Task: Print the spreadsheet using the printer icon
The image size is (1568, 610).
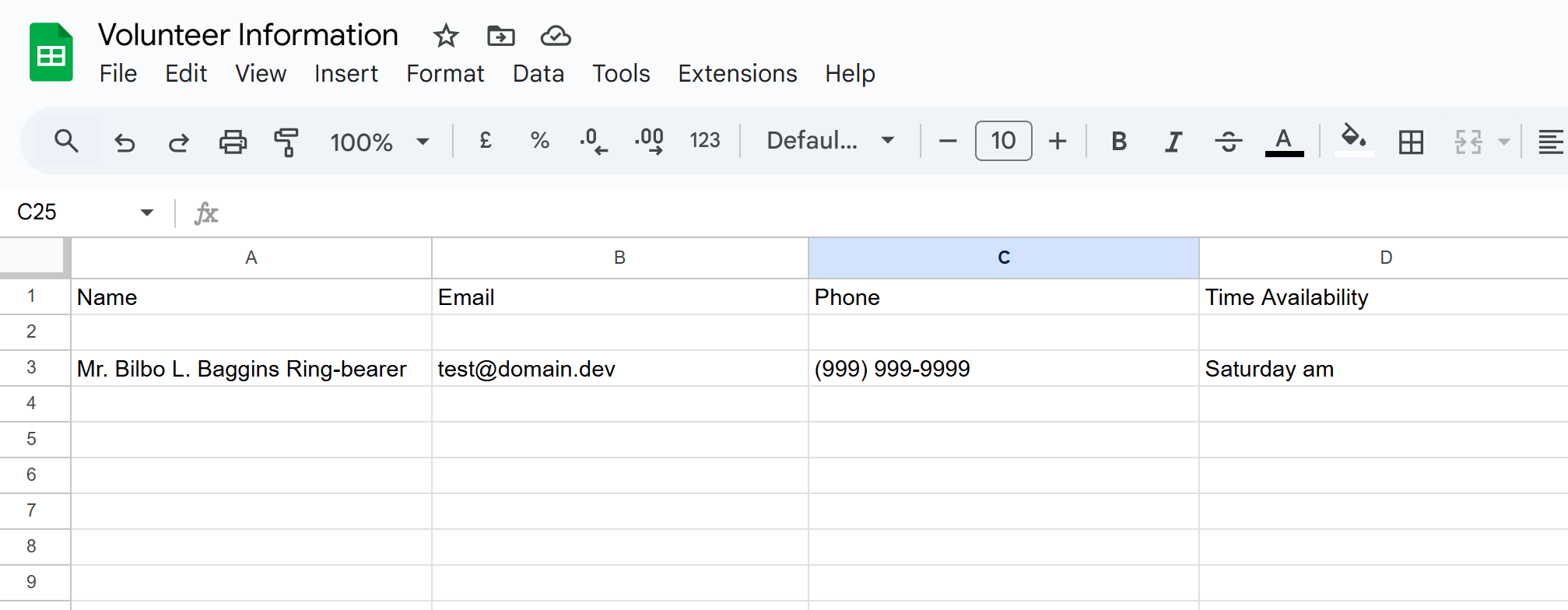Action: [232, 142]
